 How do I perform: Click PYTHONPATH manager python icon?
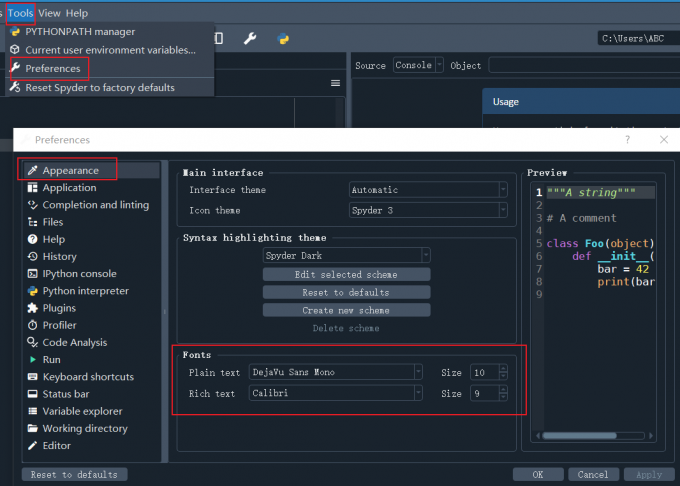pos(15,32)
